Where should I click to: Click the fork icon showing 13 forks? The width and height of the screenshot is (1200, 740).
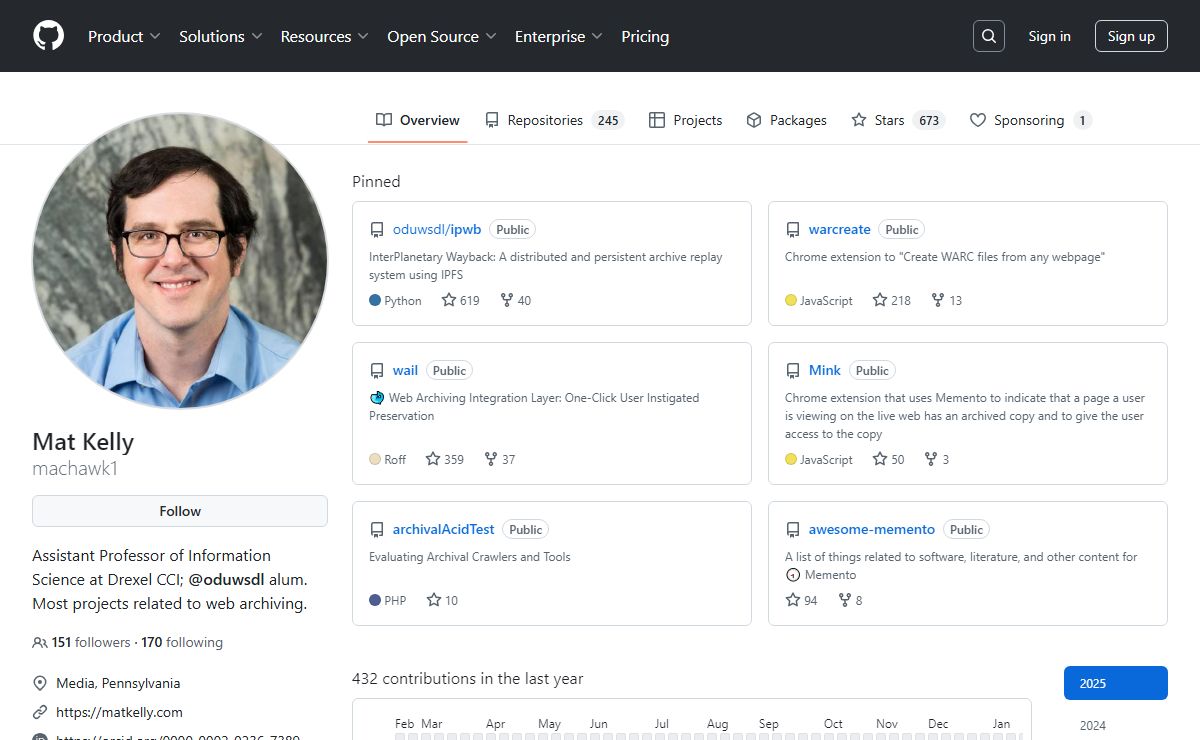click(937, 300)
